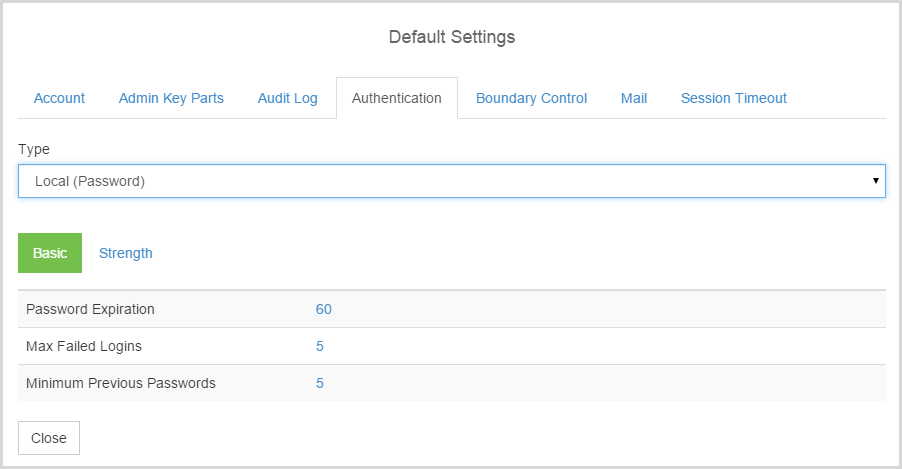Image resolution: width=902 pixels, height=469 pixels.
Task: Switch to the Mail tab
Action: tap(634, 98)
